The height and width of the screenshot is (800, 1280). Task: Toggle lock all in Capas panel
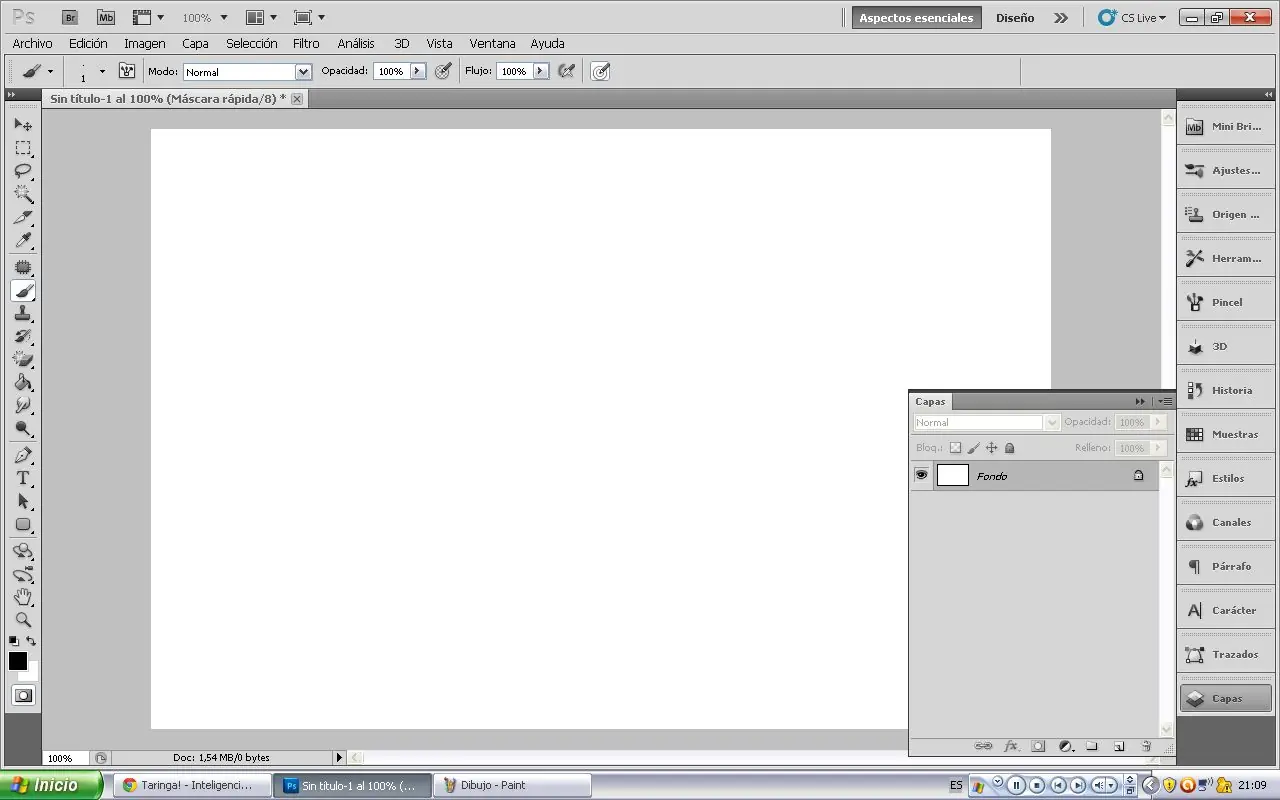(1010, 448)
